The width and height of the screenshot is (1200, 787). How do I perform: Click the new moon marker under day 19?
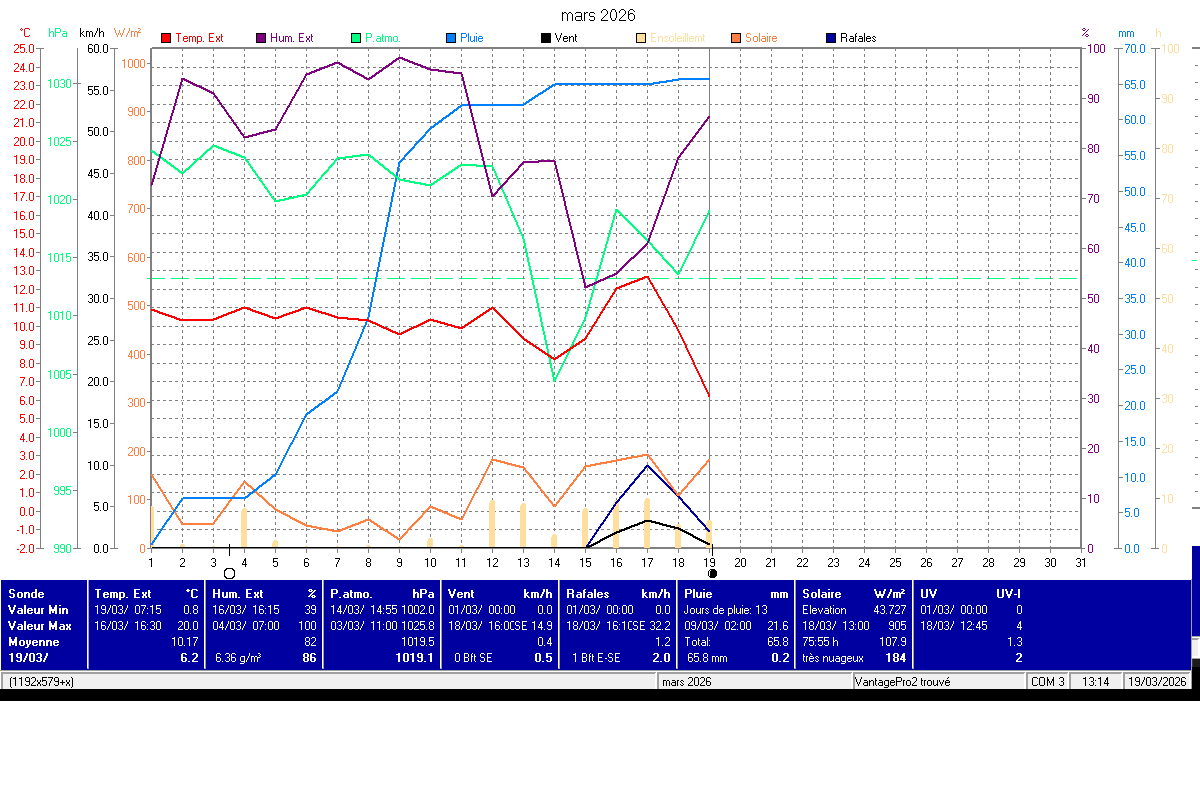click(712, 573)
